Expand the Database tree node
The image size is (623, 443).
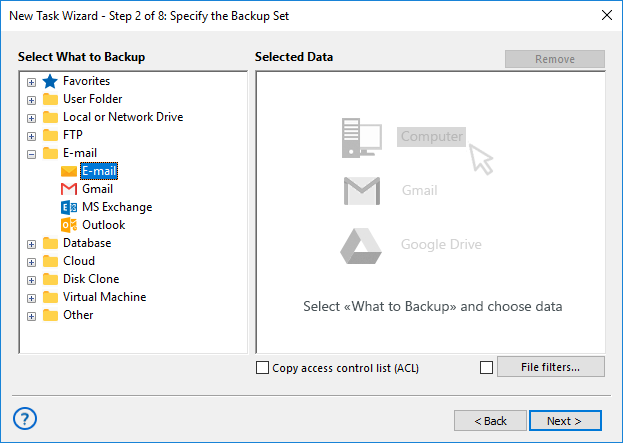click(x=32, y=243)
